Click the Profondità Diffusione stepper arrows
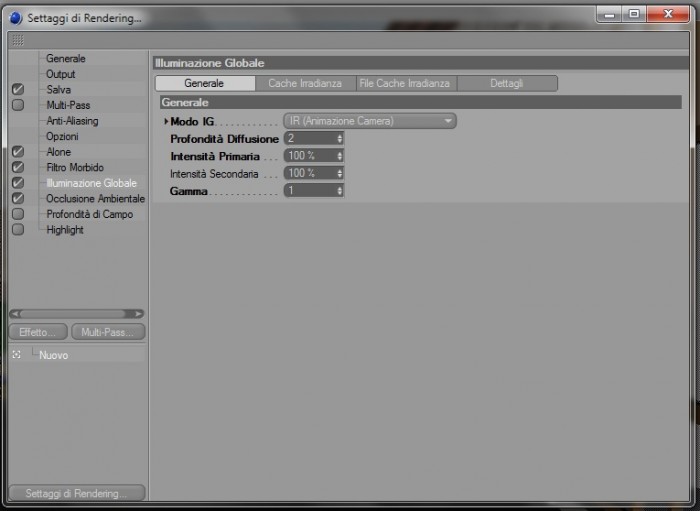Screen dimensions: 700x511 point(340,138)
